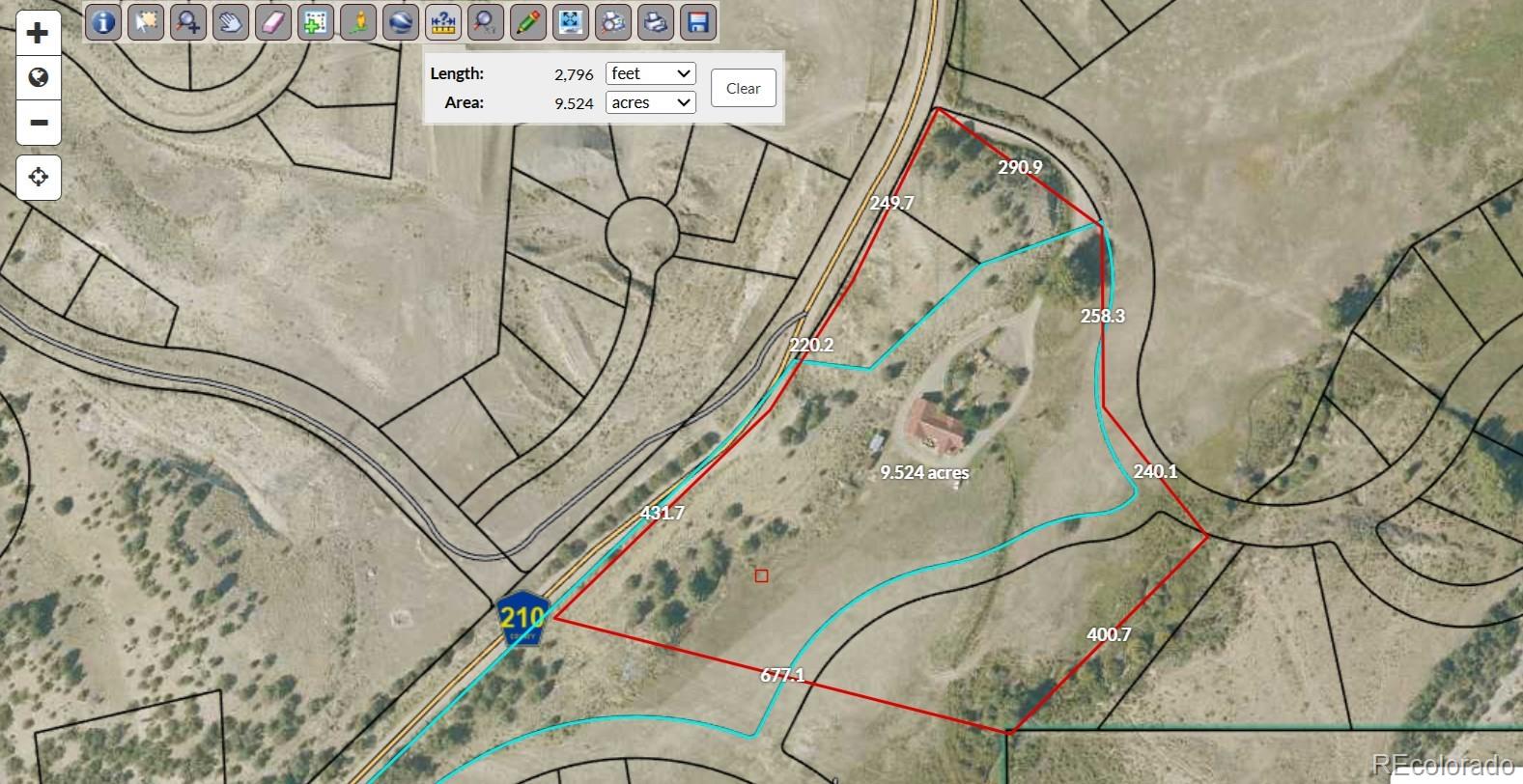Click the area value 9.524 in panel

[574, 103]
